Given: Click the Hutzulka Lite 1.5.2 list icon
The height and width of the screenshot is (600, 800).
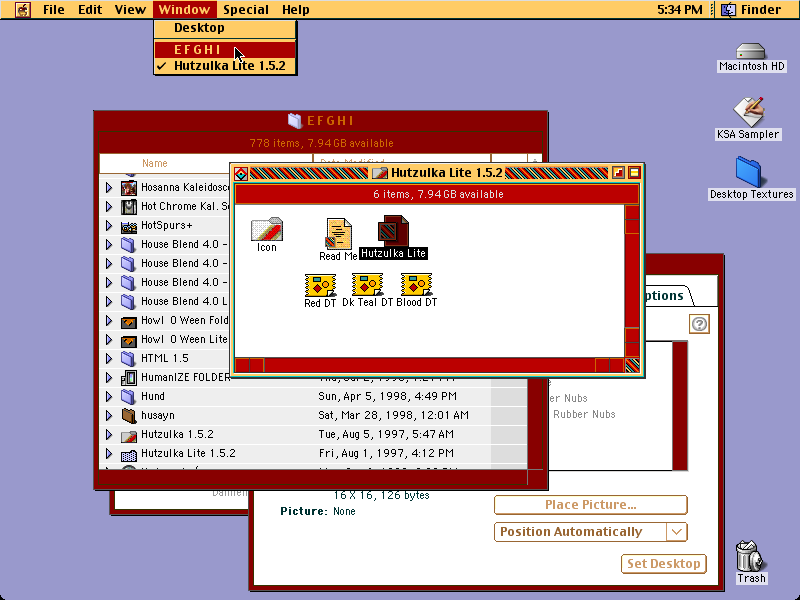Looking at the screenshot, I should [129, 454].
